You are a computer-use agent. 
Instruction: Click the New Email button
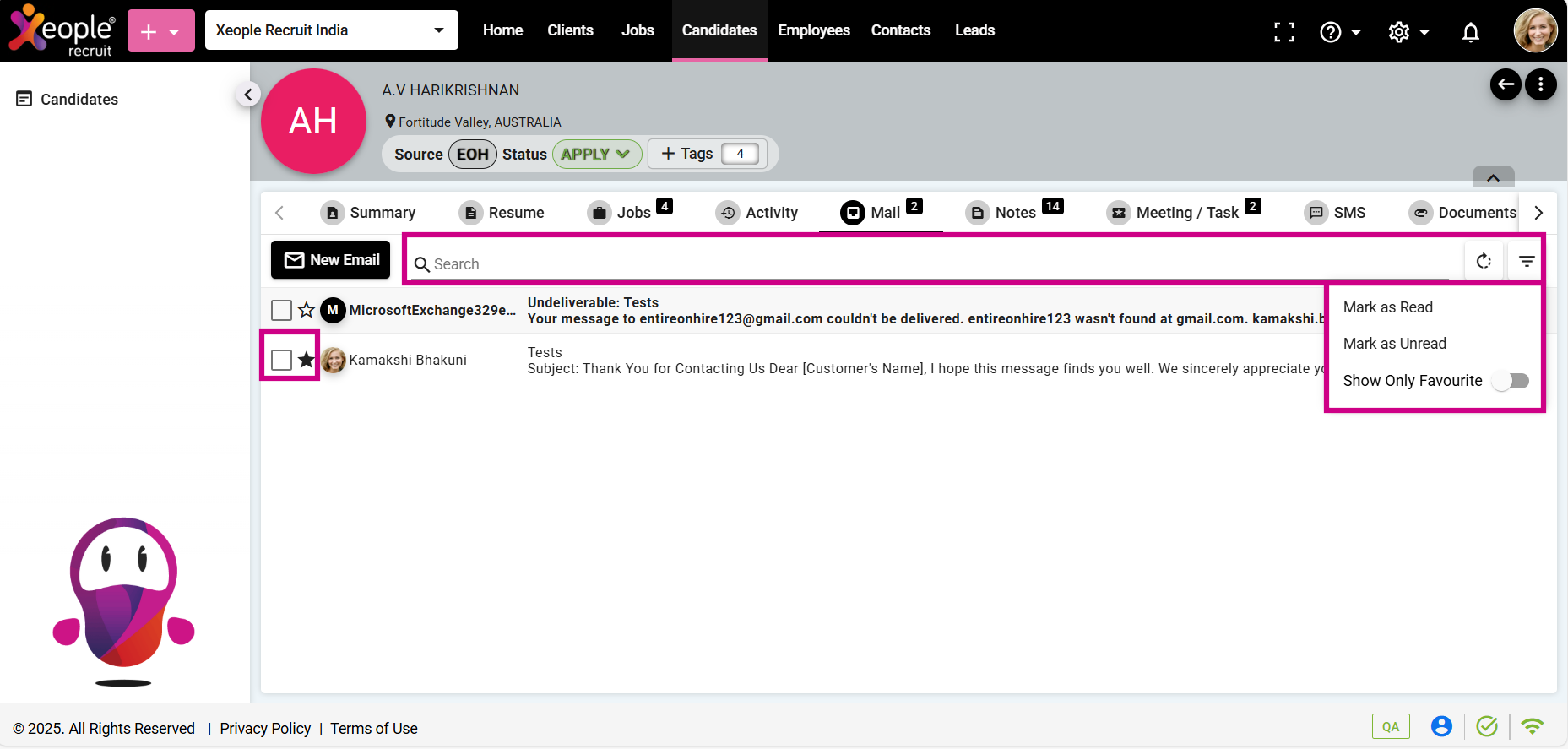[331, 260]
